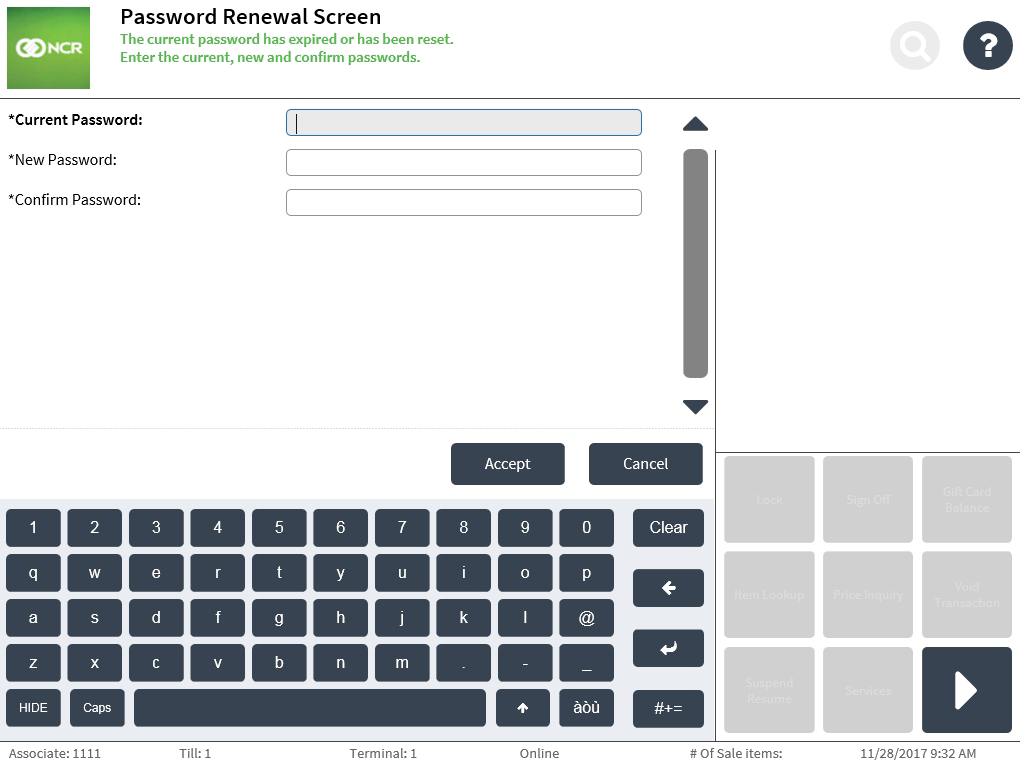Toggle the Caps key
Screen dimensions: 1020x765
97,708
